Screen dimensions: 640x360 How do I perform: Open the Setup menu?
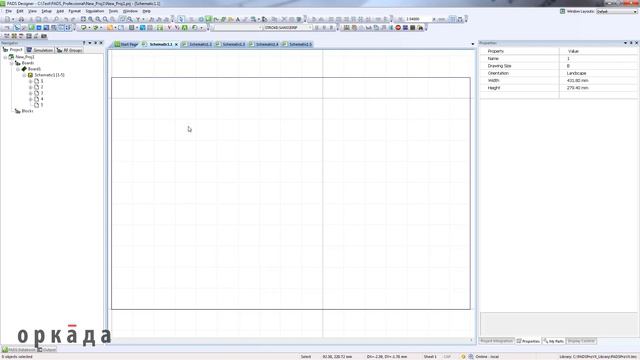(x=47, y=11)
